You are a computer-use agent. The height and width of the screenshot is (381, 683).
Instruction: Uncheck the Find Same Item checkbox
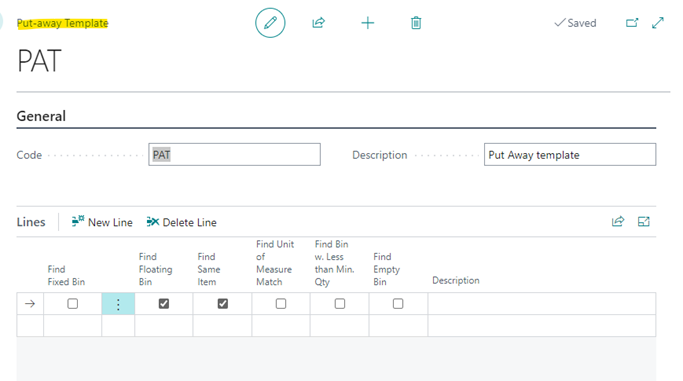point(223,303)
